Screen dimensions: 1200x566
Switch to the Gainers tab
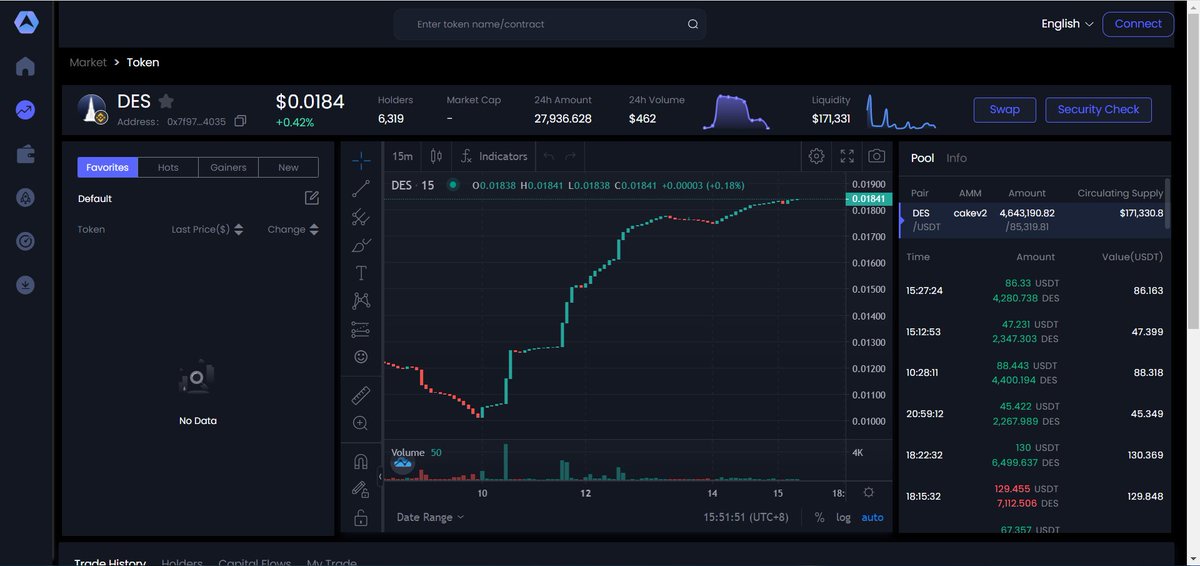[228, 168]
